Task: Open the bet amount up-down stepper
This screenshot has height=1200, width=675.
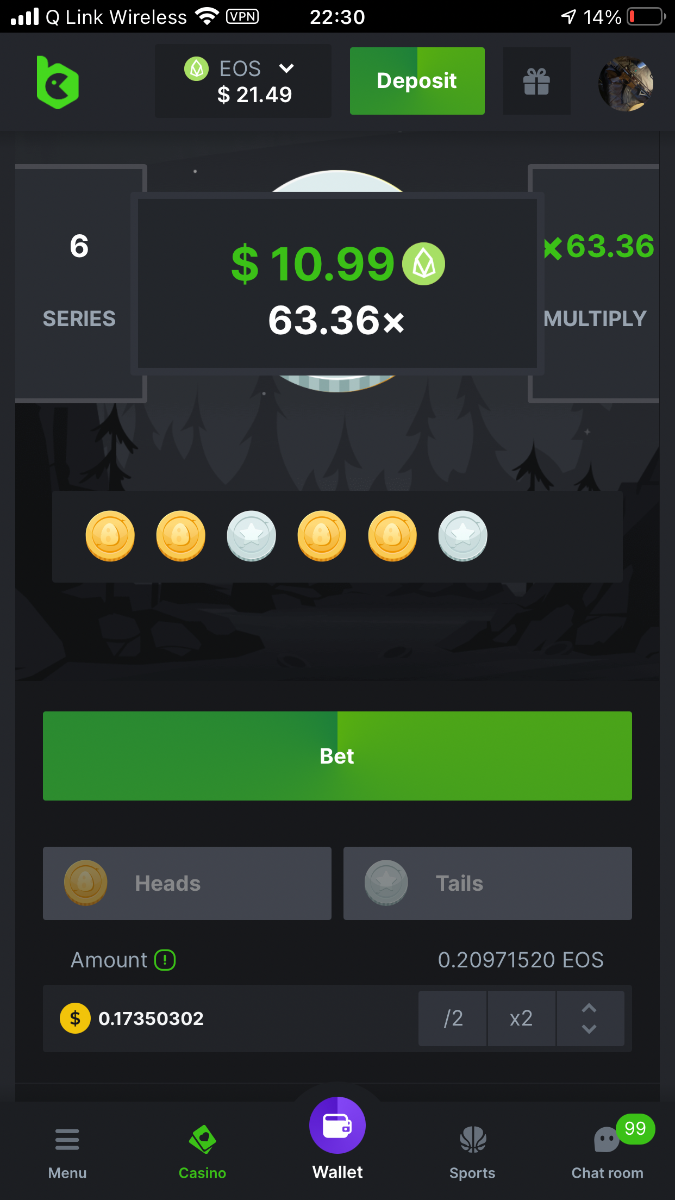Action: (x=590, y=1019)
